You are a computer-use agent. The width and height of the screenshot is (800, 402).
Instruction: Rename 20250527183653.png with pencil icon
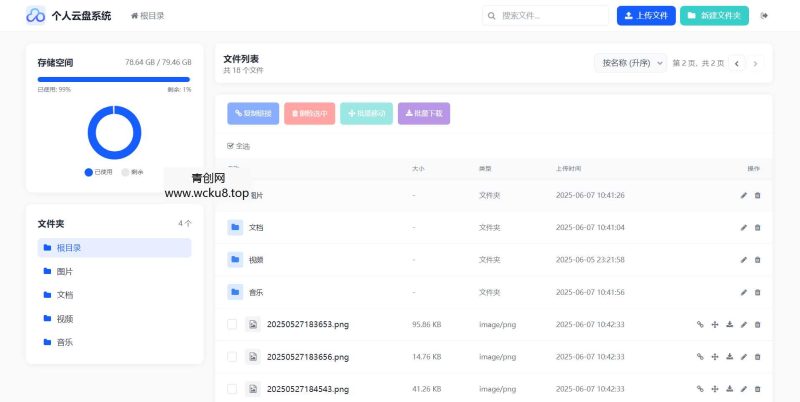click(744, 324)
